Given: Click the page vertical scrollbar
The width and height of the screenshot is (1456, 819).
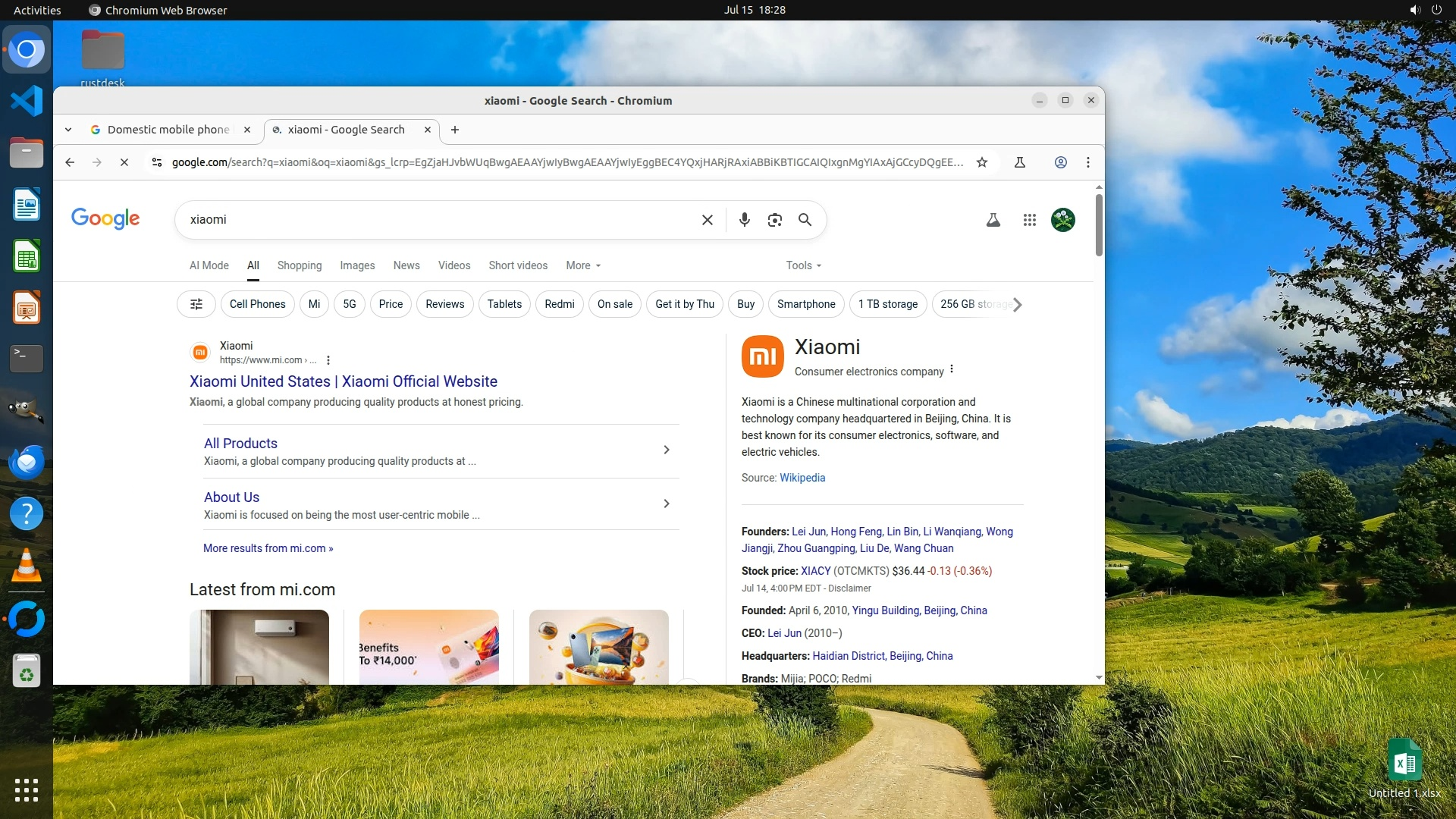Looking at the screenshot, I should [x=1099, y=225].
